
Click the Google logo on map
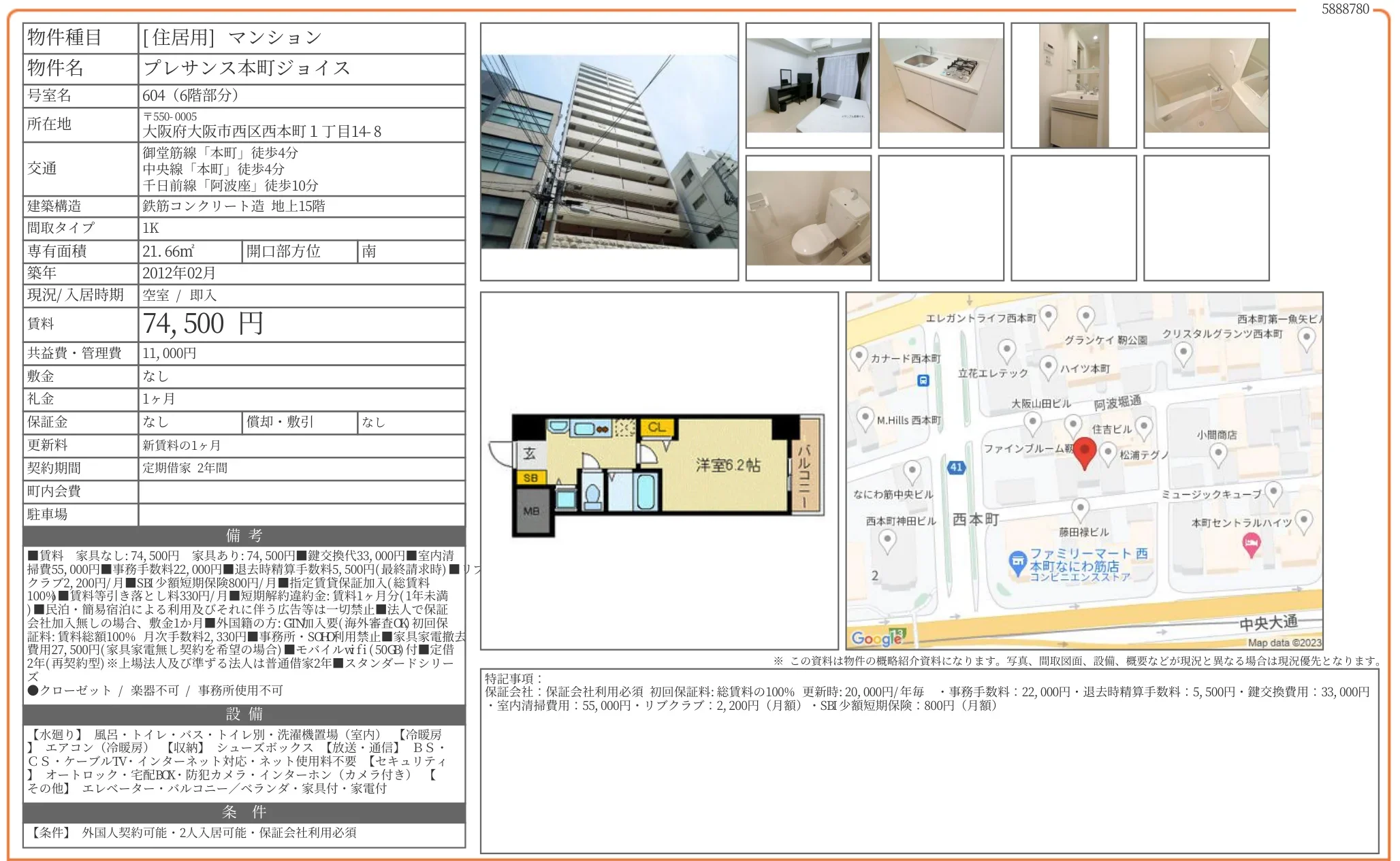pyautogui.click(x=877, y=638)
